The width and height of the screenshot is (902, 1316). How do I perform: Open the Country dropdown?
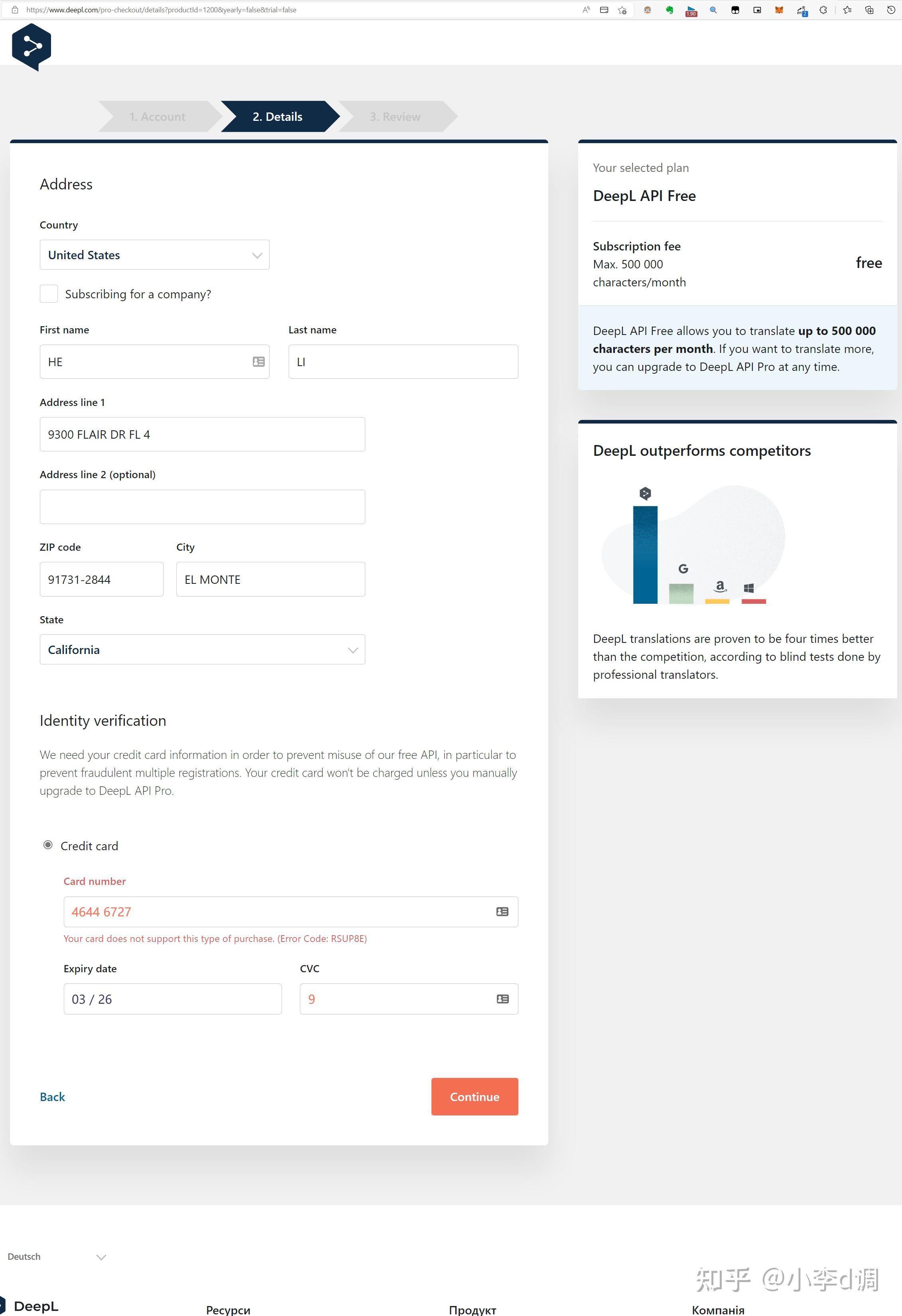154,255
